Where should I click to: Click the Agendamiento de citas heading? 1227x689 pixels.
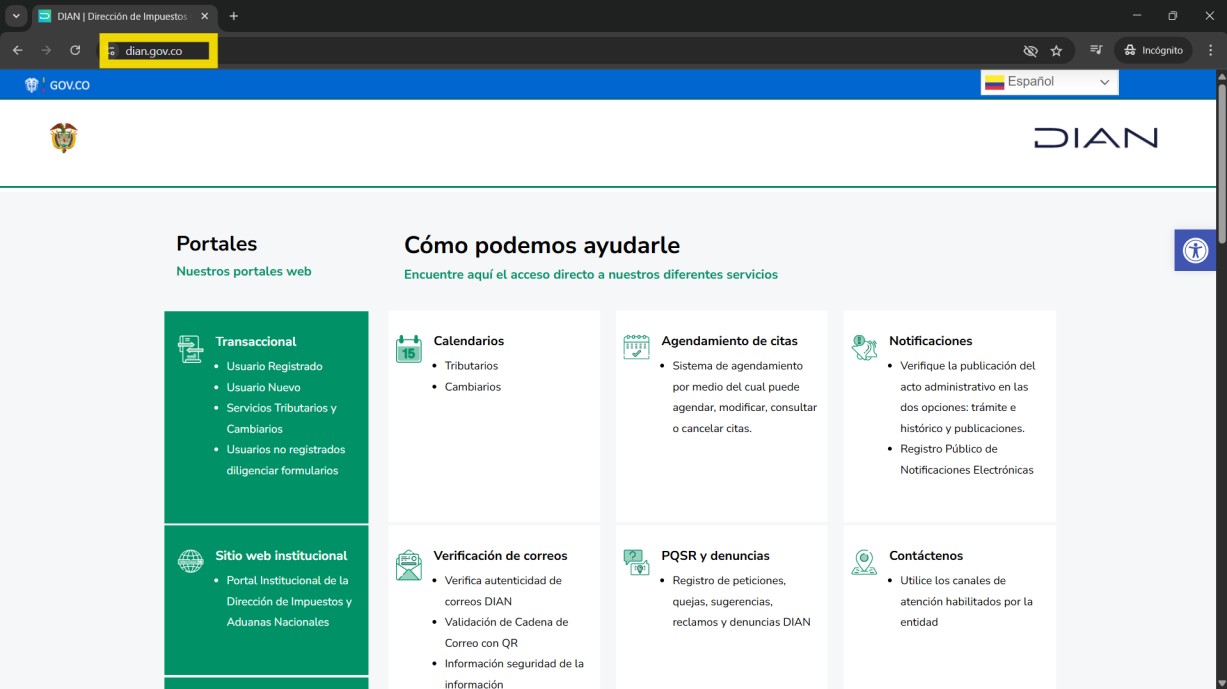730,341
